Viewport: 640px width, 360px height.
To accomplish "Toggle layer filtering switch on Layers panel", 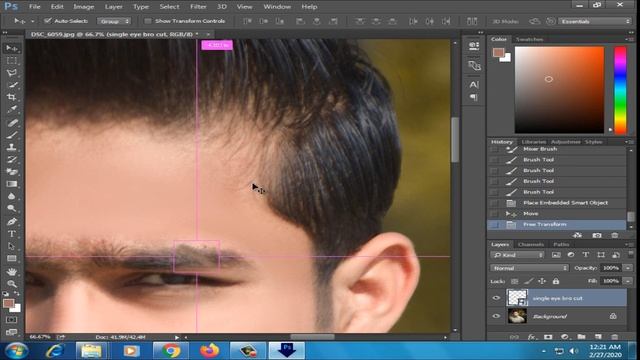I will (x=631, y=254).
